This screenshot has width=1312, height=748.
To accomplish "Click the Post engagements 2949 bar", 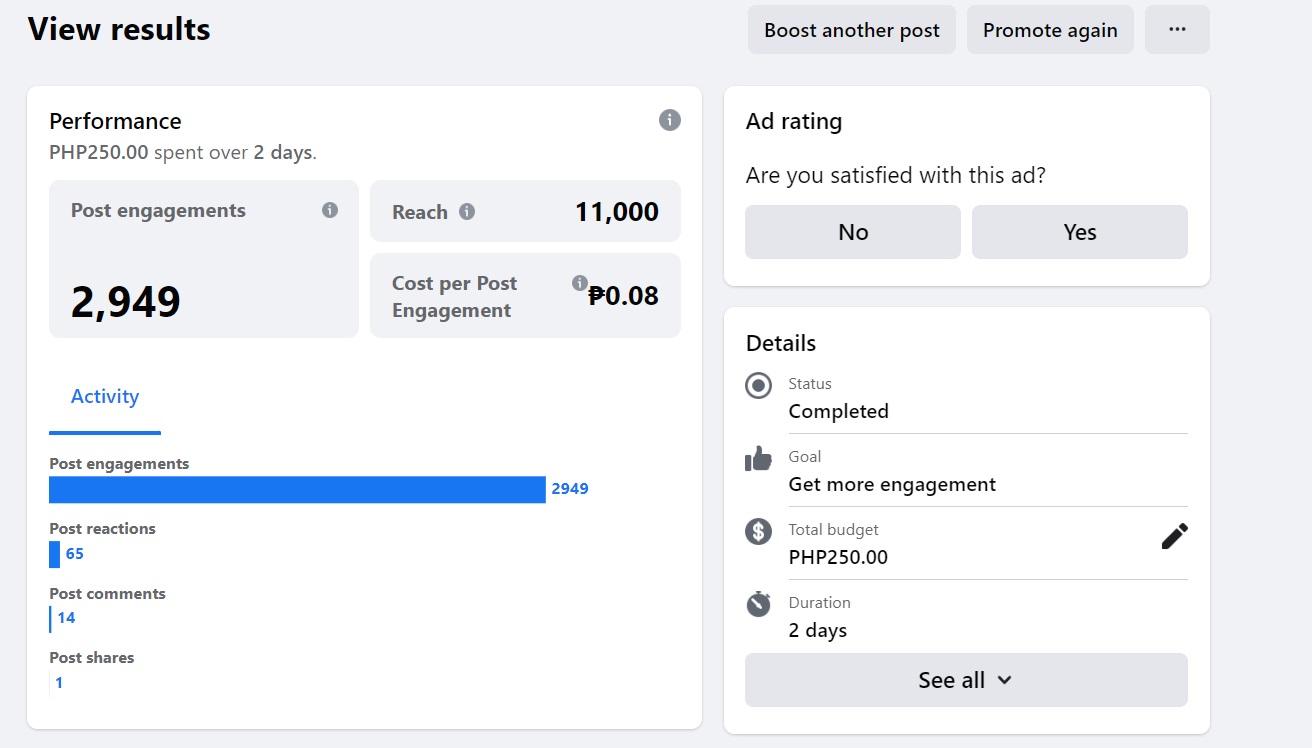I will pyautogui.click(x=297, y=489).
